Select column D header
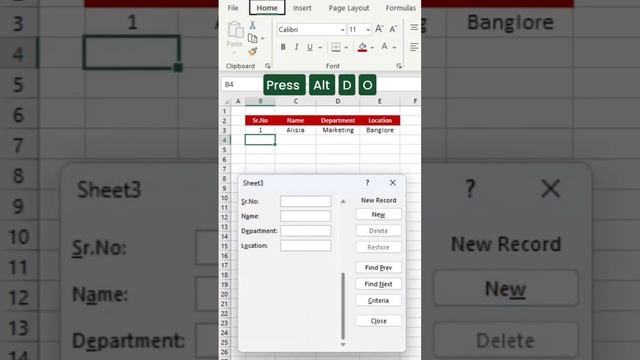 click(x=338, y=101)
